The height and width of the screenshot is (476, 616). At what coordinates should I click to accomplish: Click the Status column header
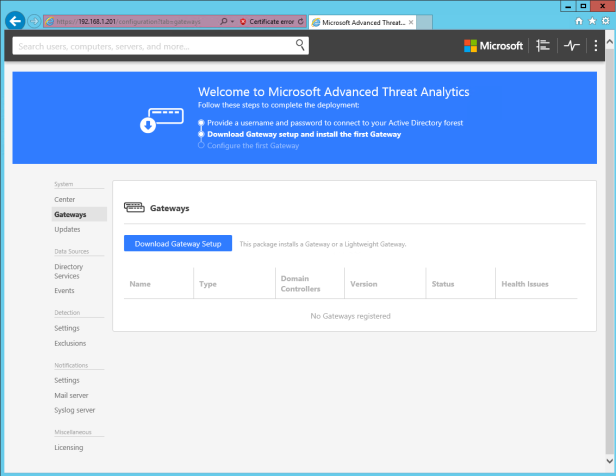click(443, 284)
